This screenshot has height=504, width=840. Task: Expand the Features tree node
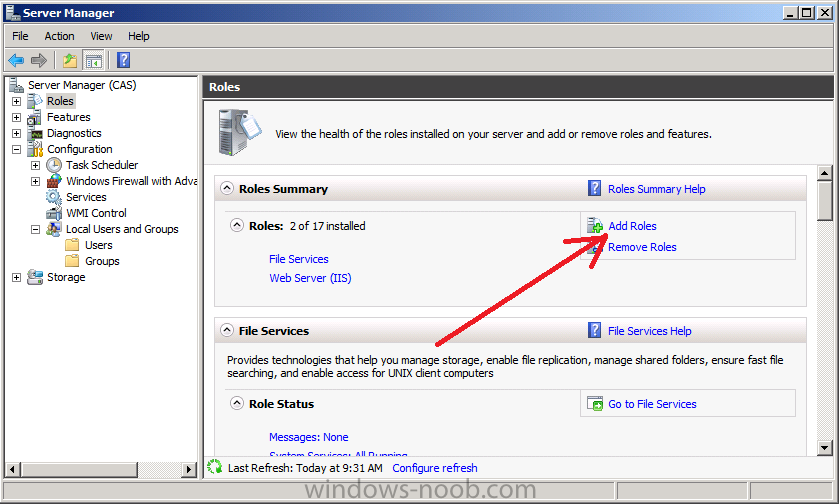click(17, 117)
